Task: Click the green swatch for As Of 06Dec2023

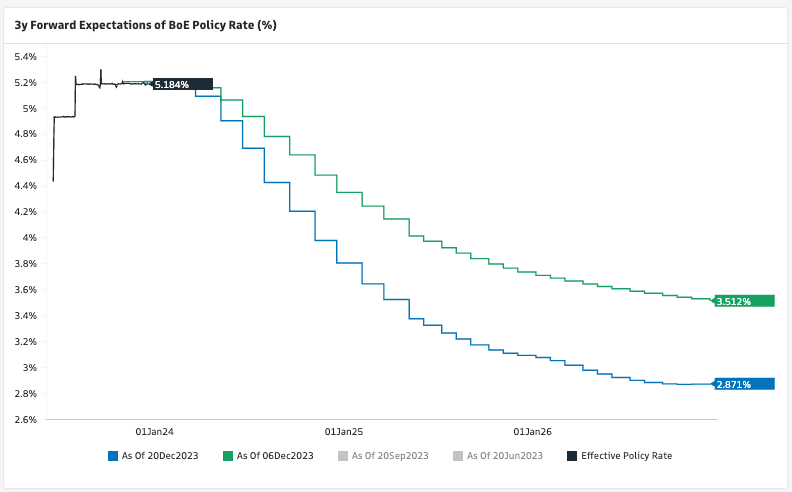Action: [228, 456]
